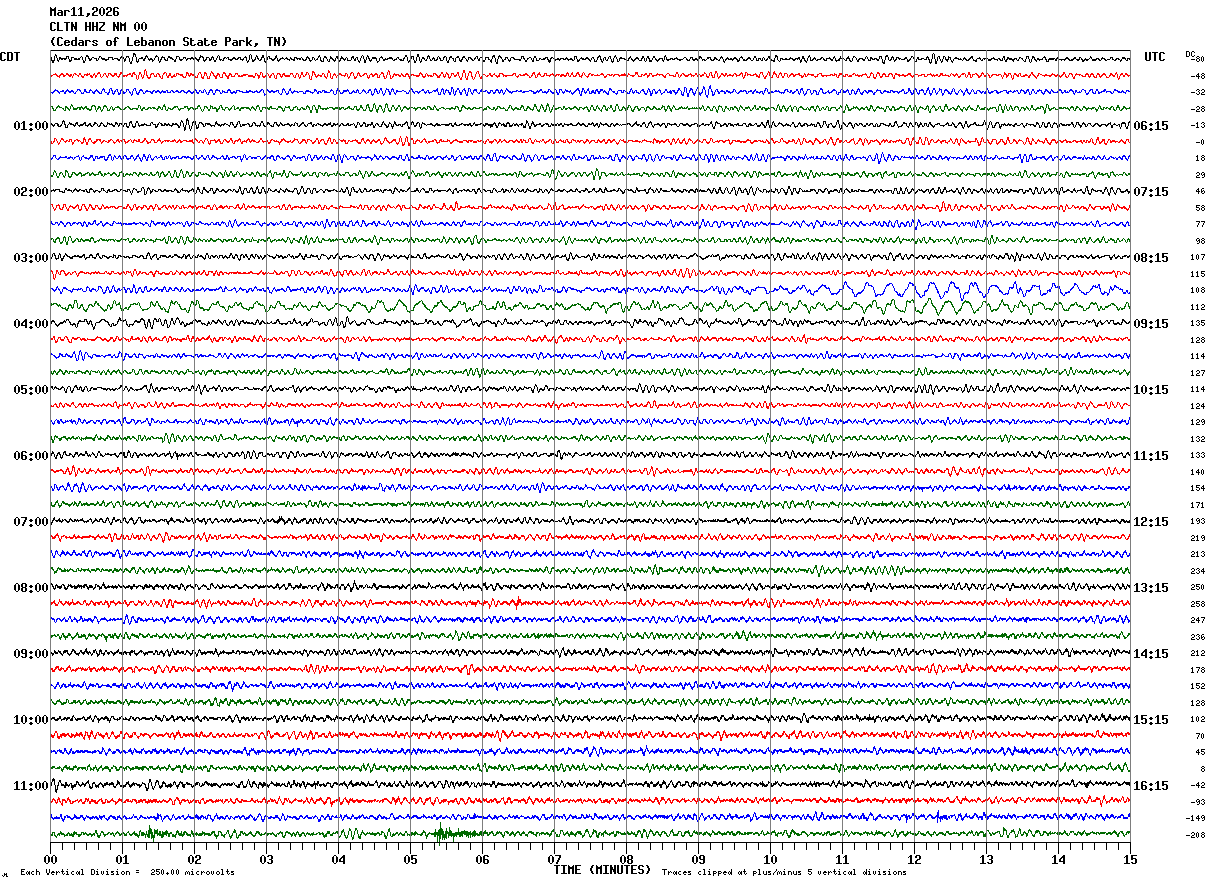Image resolution: width=1210 pixels, height=886 pixels.
Task: Select the 11:00 CDT row label
Action: point(30,786)
